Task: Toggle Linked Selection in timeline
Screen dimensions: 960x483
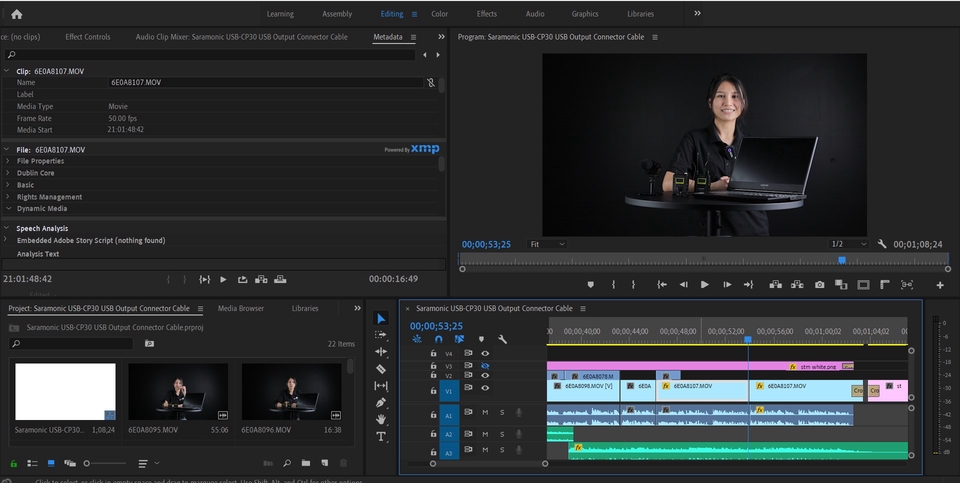Action: (x=459, y=339)
